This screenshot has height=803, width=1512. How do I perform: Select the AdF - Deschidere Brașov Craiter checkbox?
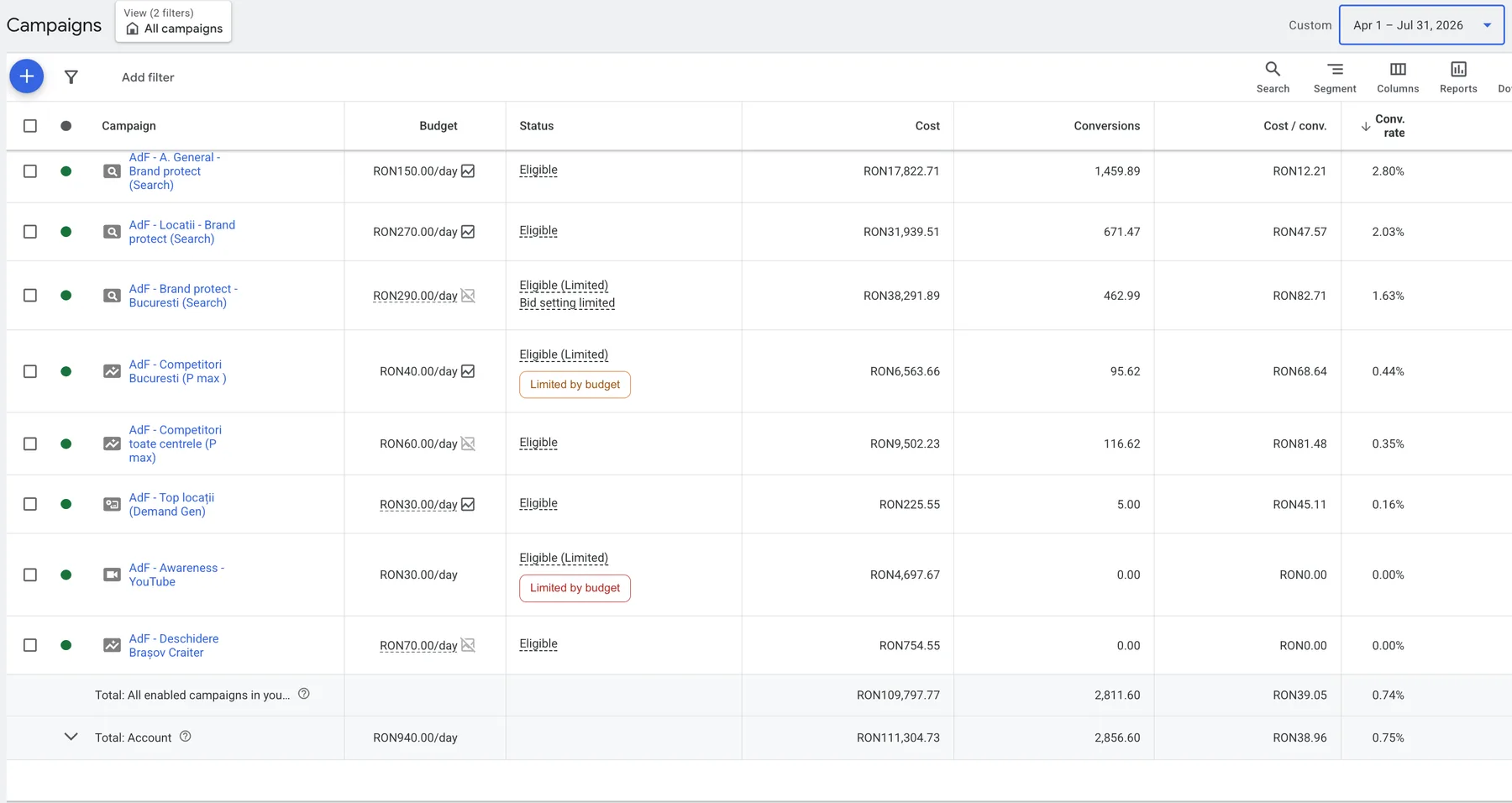[x=30, y=645]
